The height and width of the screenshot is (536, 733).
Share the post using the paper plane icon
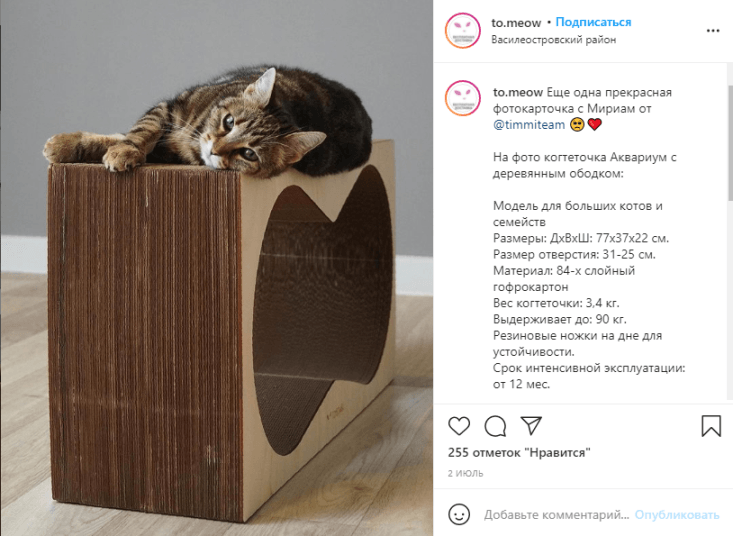tap(531, 425)
